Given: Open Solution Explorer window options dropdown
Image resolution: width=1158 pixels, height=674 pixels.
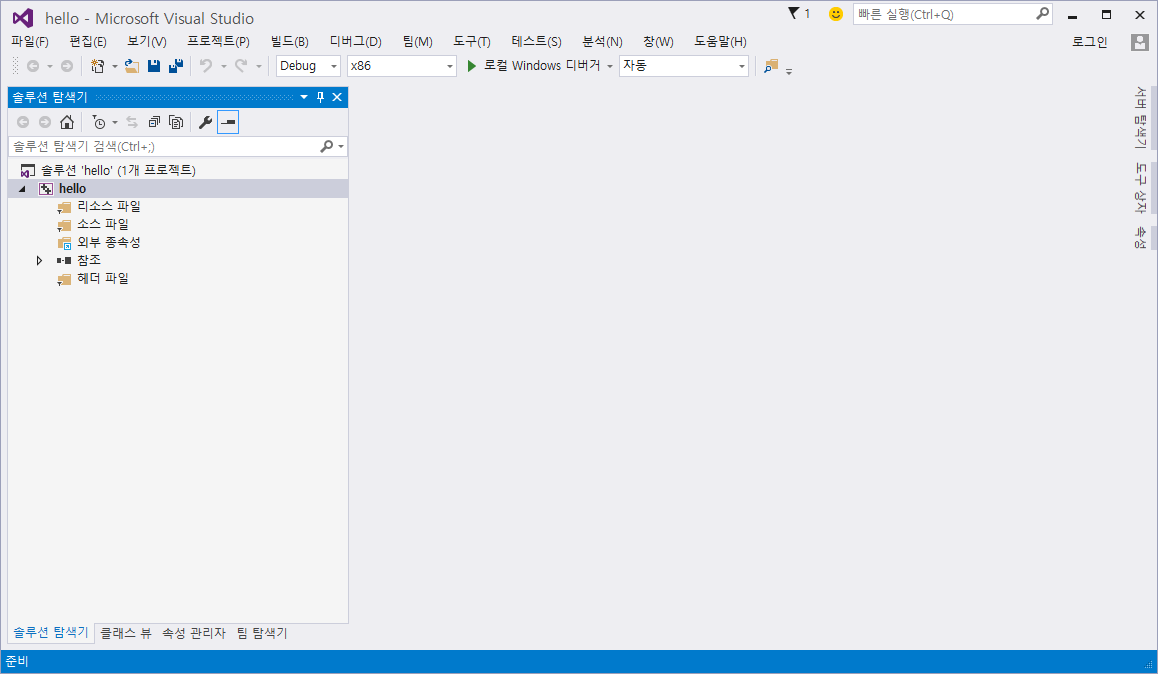Looking at the screenshot, I should (304, 97).
